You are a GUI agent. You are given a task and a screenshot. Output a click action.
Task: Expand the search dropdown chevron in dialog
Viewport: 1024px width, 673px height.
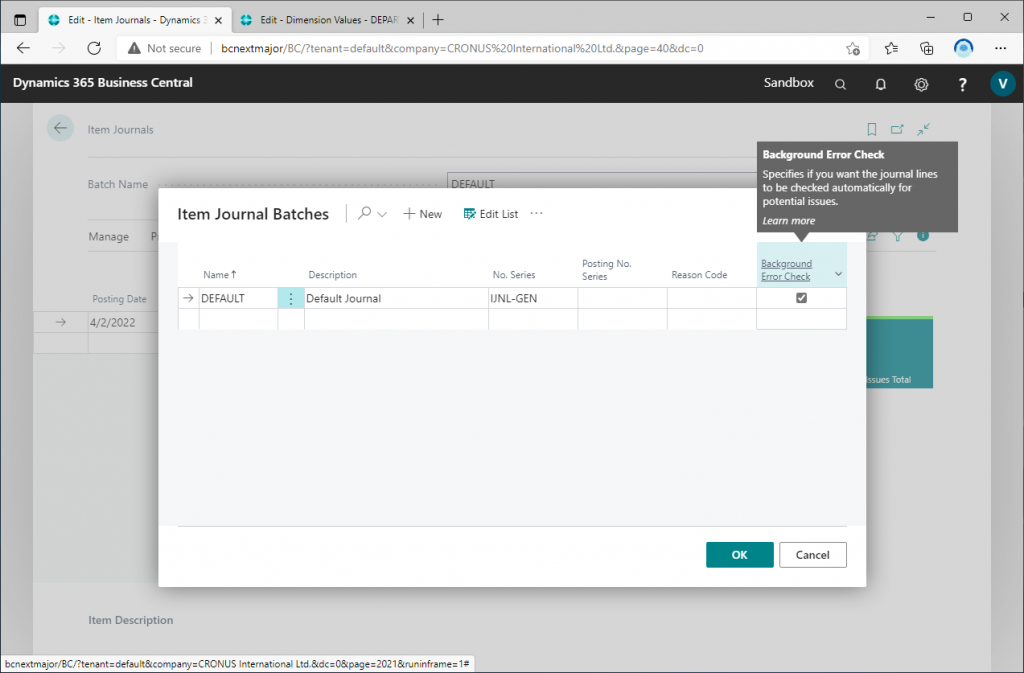coord(382,215)
